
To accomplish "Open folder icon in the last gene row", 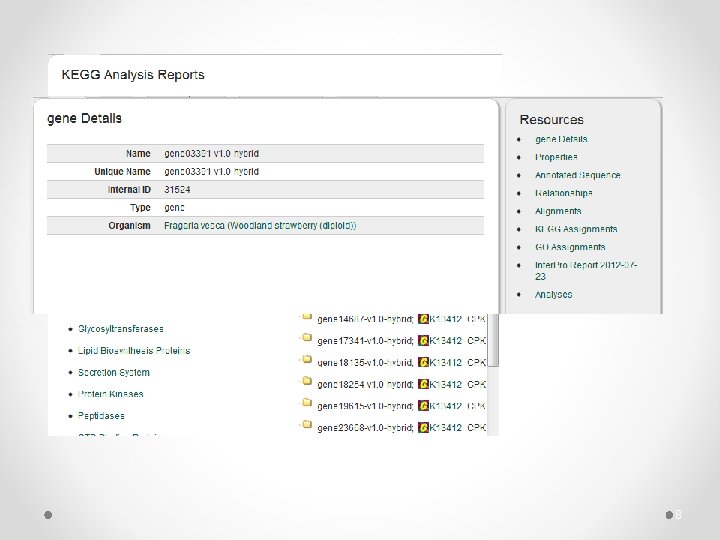I will point(307,424).
